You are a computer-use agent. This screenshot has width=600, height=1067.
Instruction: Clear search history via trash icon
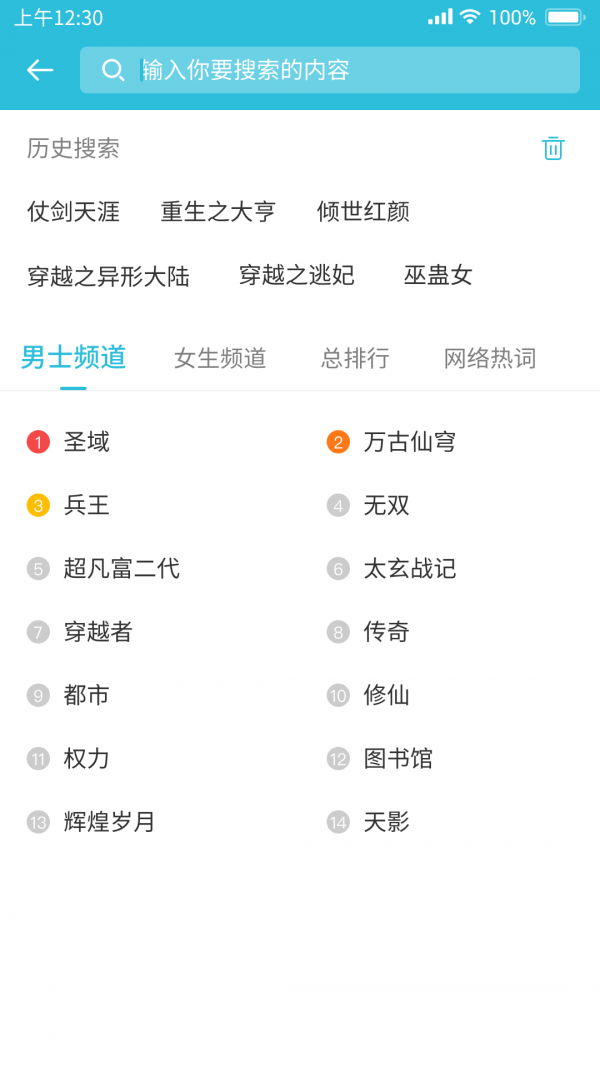(x=553, y=148)
